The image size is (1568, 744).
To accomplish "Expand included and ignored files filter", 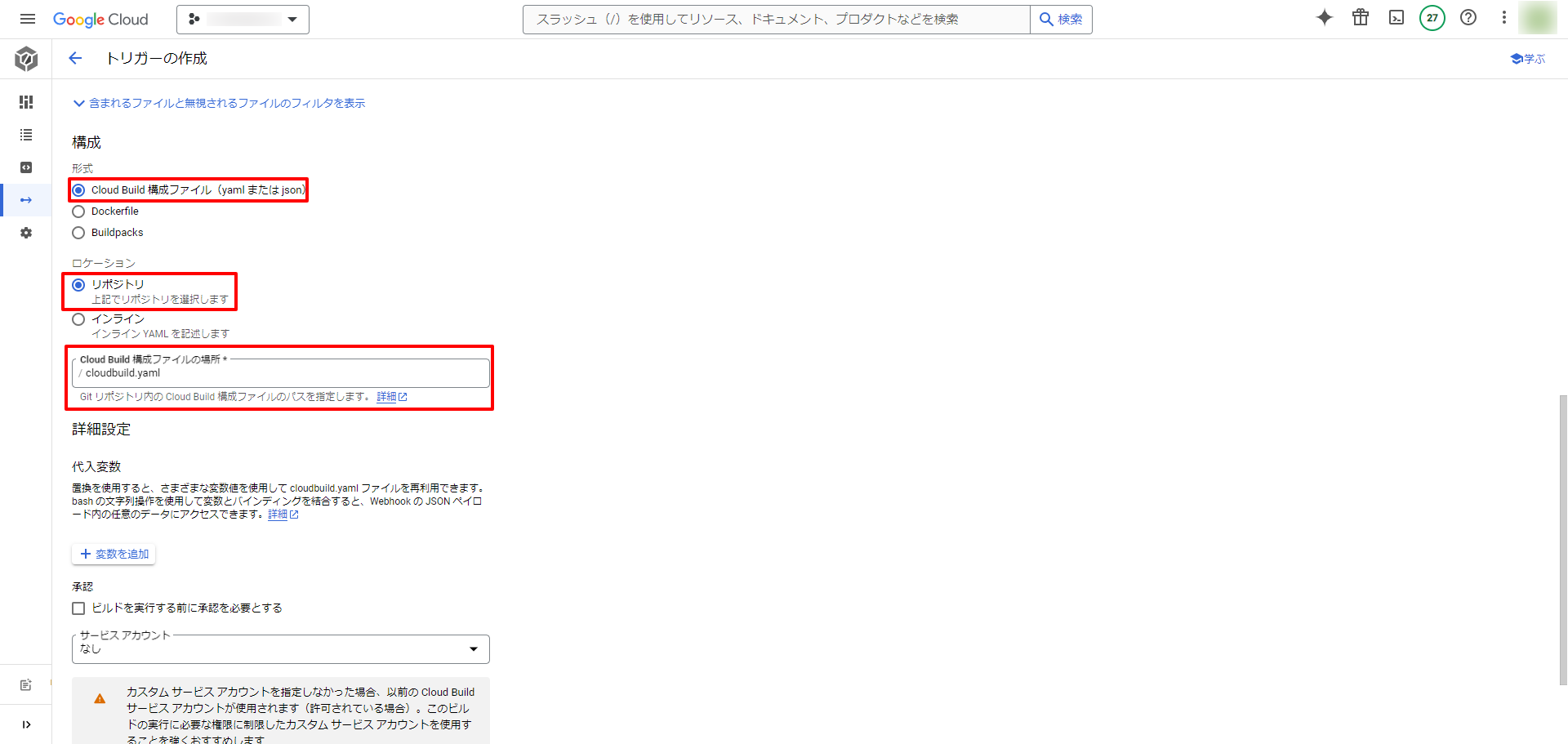I will coord(219,103).
